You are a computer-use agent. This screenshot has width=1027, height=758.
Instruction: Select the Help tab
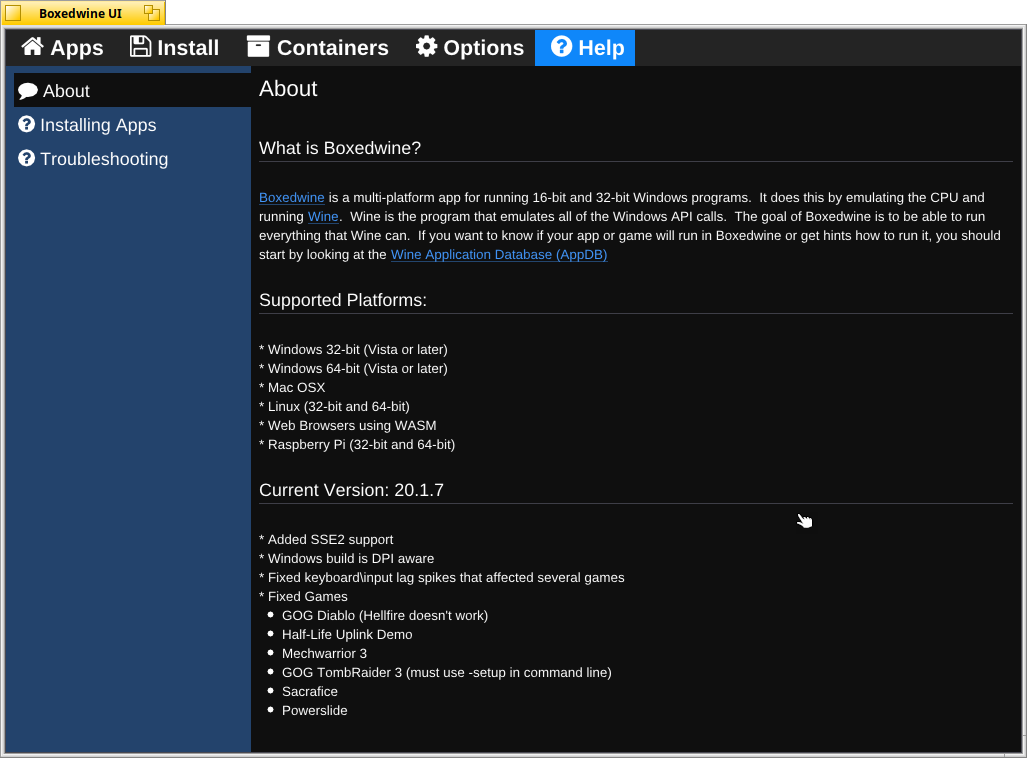(585, 48)
